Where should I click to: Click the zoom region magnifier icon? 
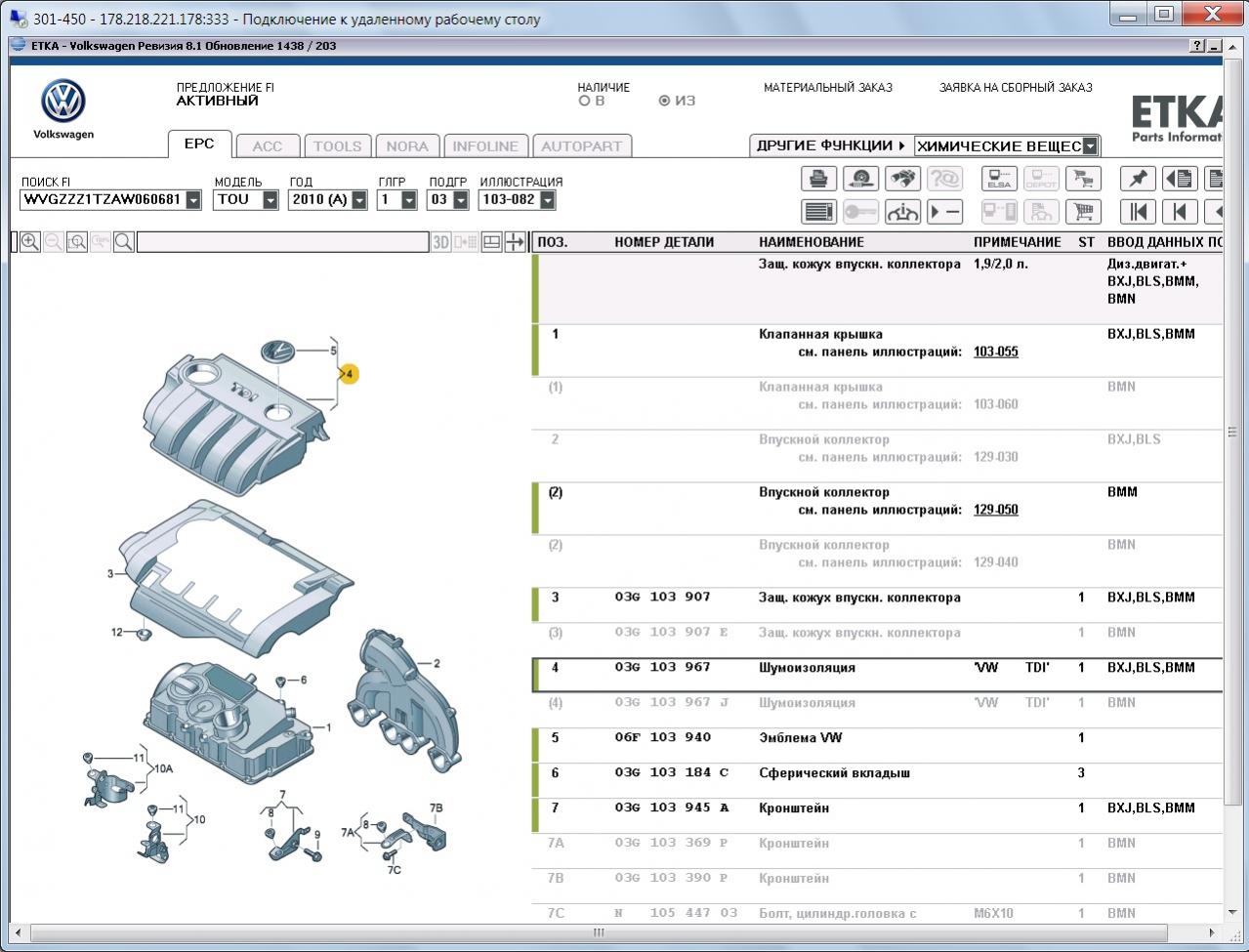77,242
